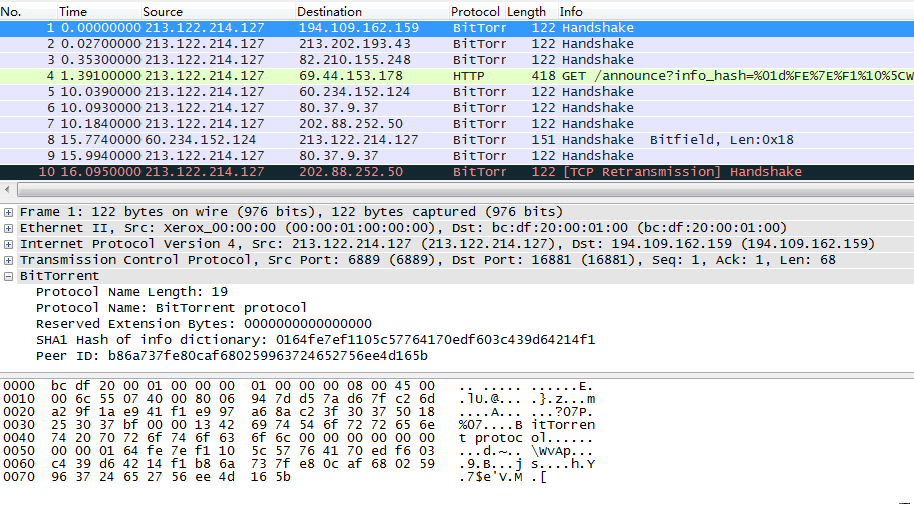The height and width of the screenshot is (508, 914).
Task: Click the left arrow of the horizontal scrollbar
Action: [7, 190]
